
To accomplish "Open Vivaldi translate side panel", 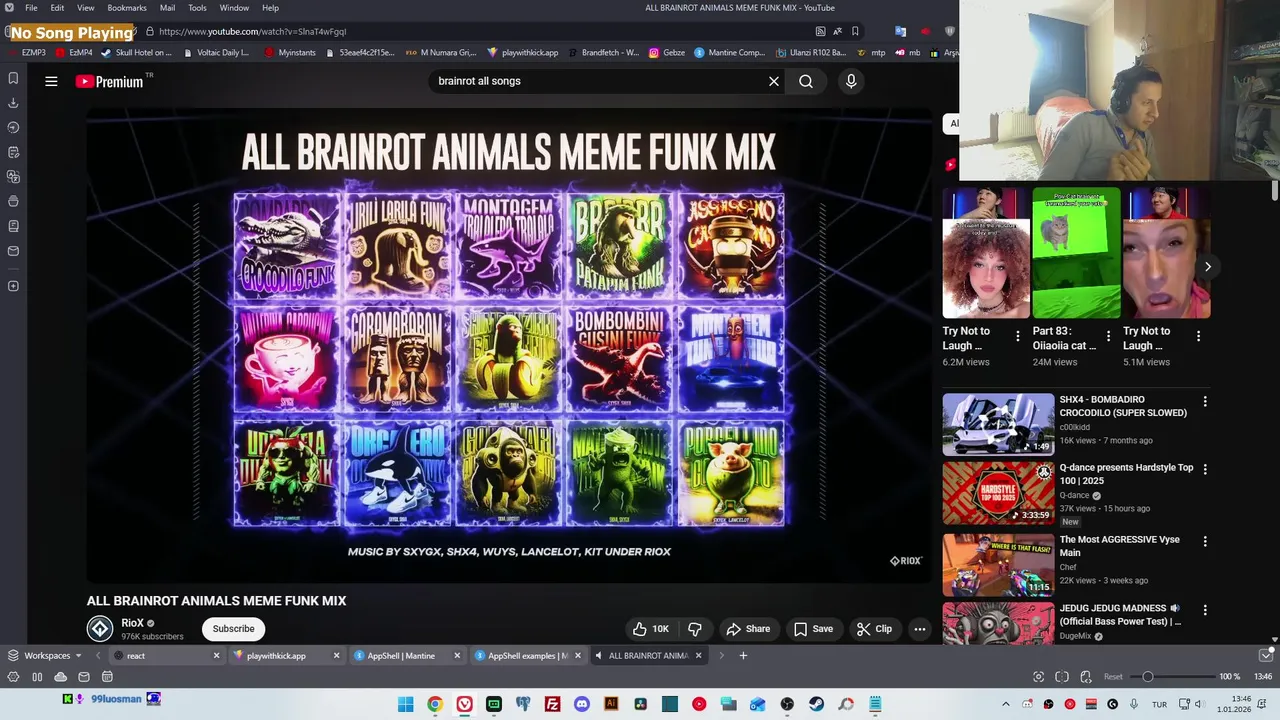I will 13,177.
